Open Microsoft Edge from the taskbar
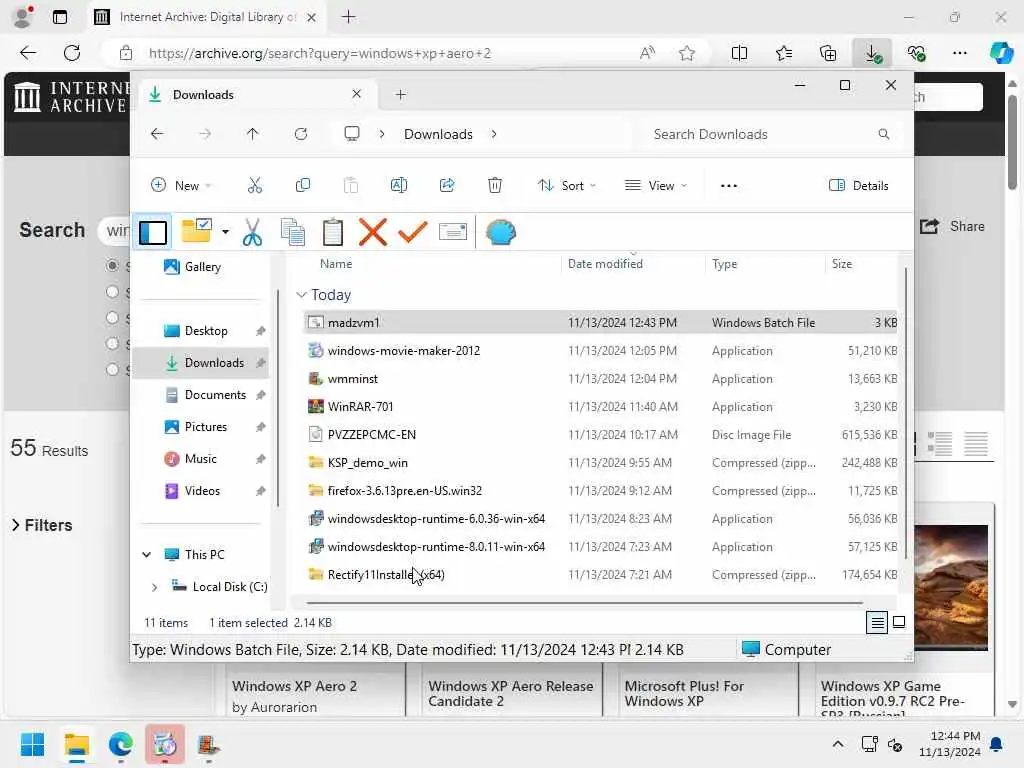 [121, 744]
